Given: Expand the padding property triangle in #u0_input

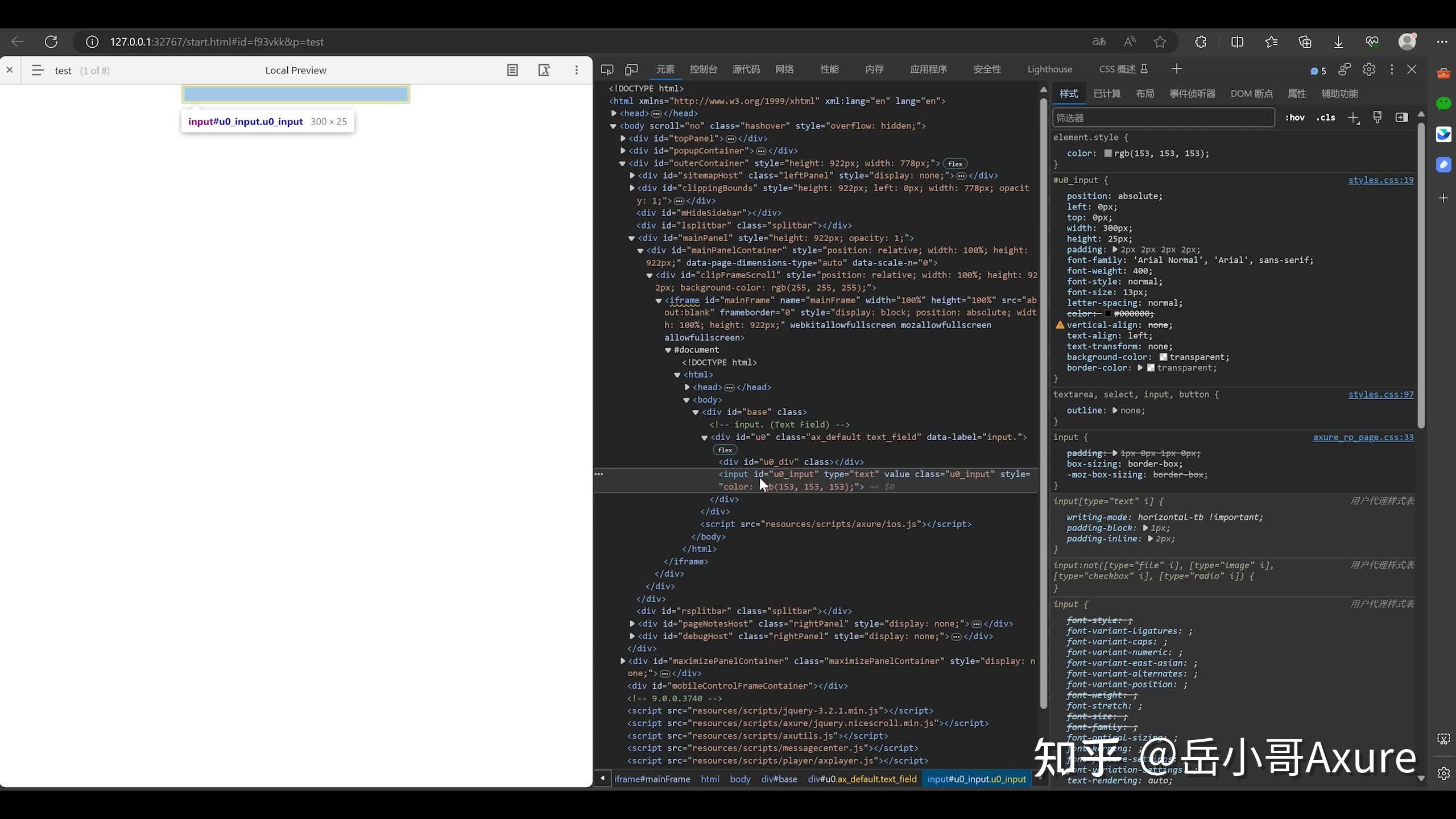Looking at the screenshot, I should pos(1115,250).
